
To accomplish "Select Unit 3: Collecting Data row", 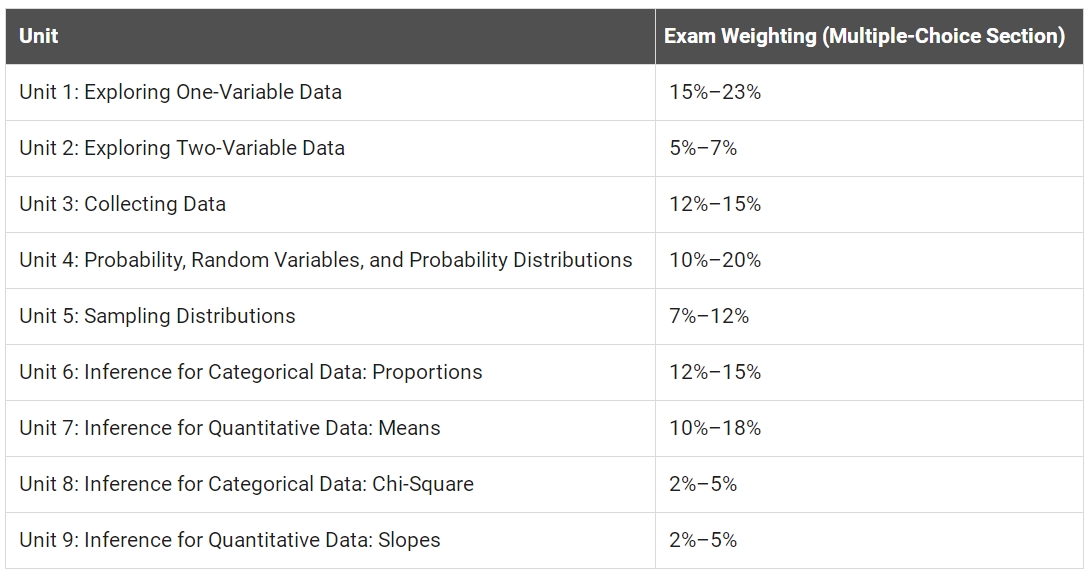I will point(545,204).
